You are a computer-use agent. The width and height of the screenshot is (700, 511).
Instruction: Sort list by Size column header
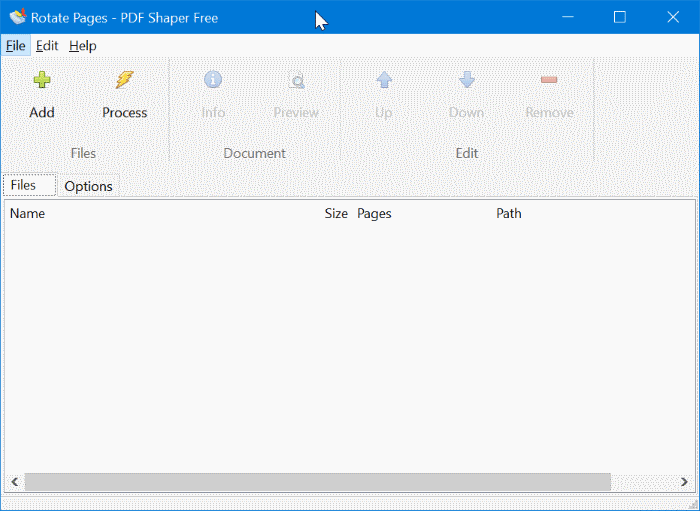tap(336, 213)
